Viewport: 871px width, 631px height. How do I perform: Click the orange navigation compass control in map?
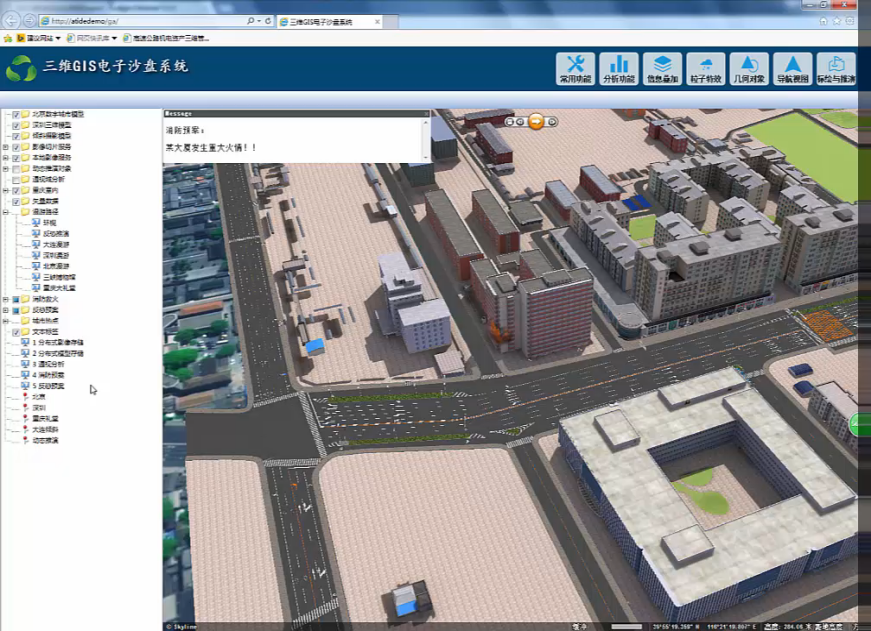pyautogui.click(x=536, y=121)
